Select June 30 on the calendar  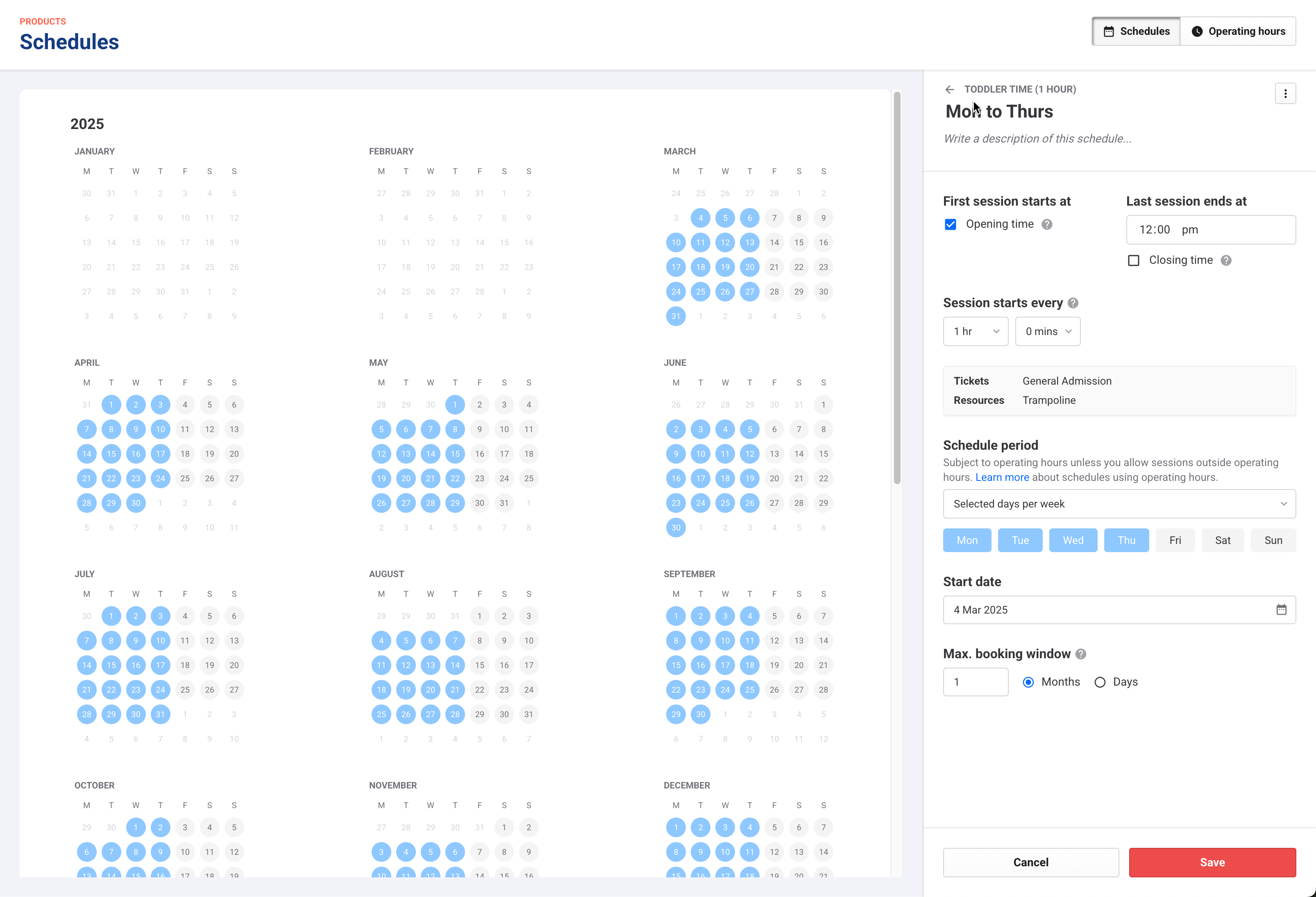(x=676, y=528)
